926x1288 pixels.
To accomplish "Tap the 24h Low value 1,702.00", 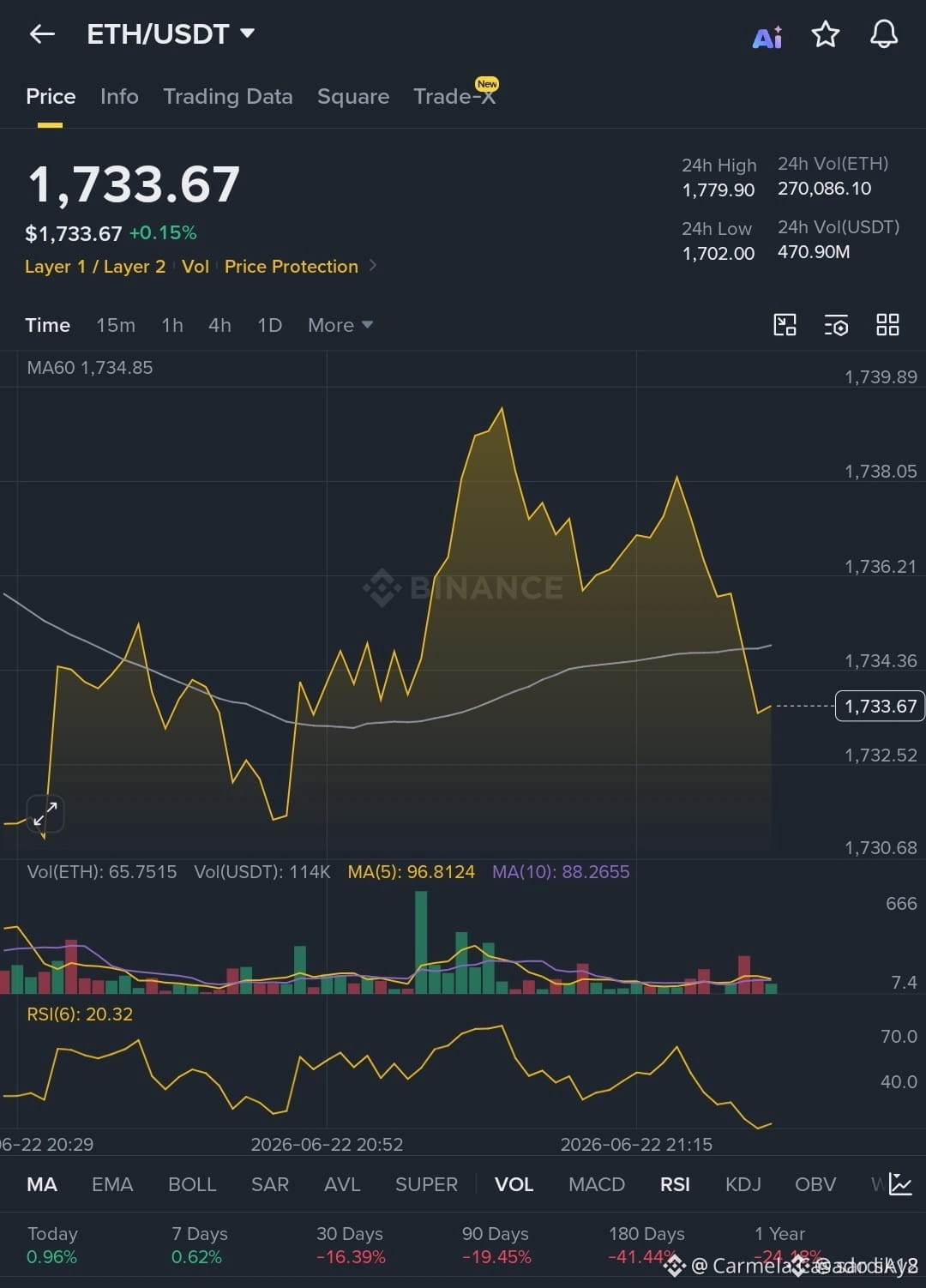I will pos(719,253).
